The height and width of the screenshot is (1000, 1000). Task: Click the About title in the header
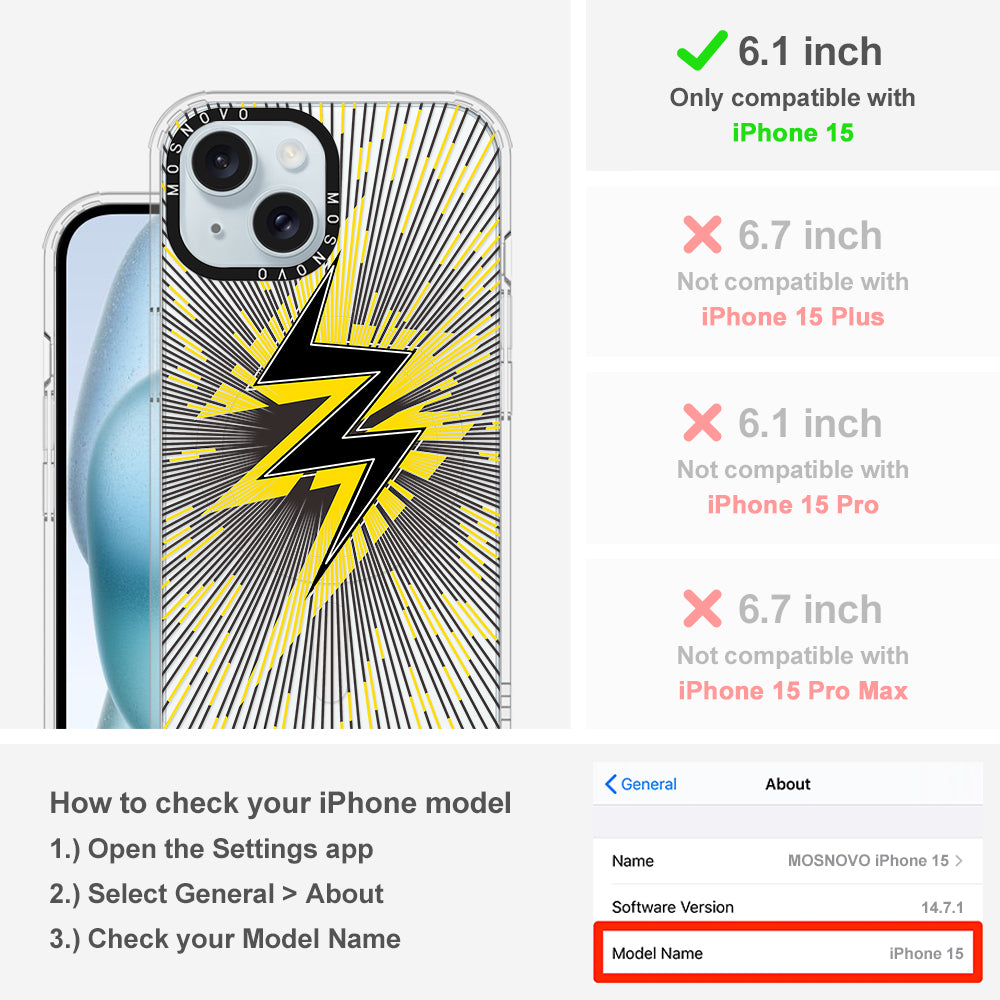788,784
